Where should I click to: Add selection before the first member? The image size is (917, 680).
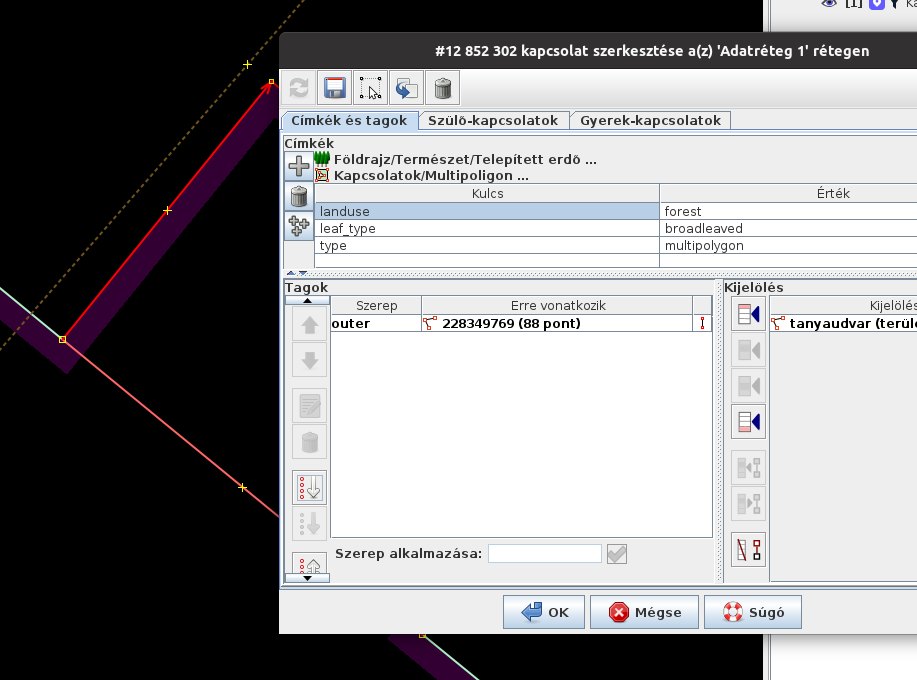[x=749, y=315]
